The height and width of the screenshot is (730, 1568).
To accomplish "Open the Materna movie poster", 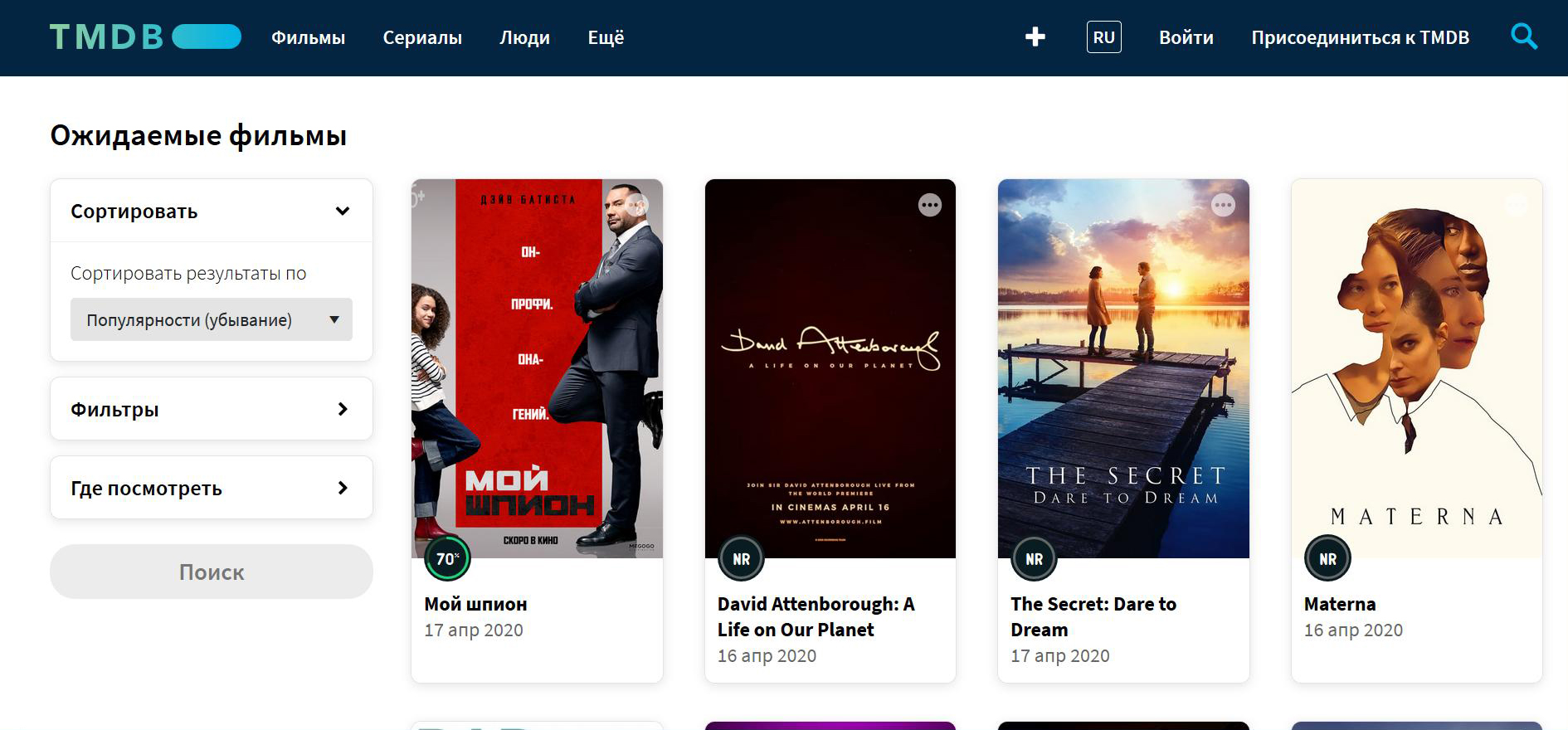I will pyautogui.click(x=1416, y=365).
